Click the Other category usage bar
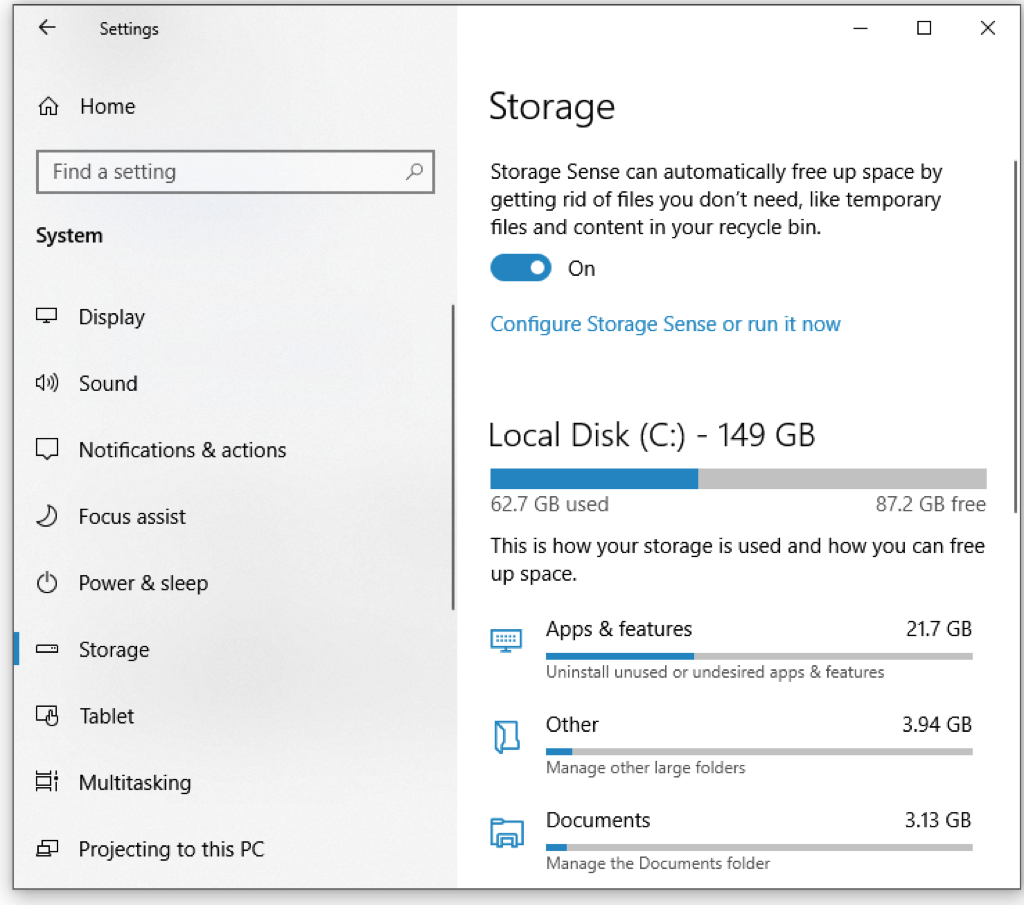The image size is (1024, 905). [759, 752]
